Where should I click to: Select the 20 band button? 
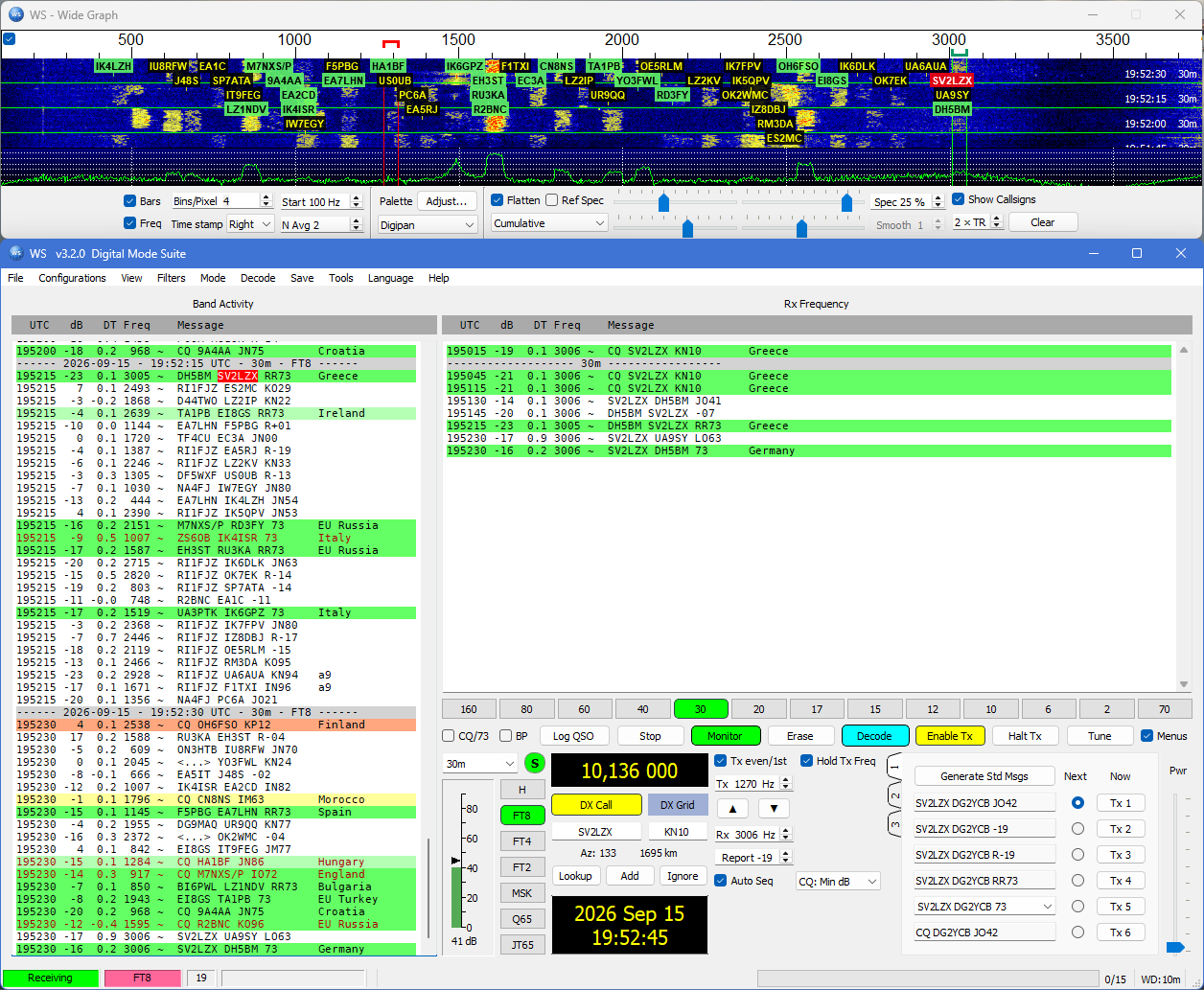[758, 709]
